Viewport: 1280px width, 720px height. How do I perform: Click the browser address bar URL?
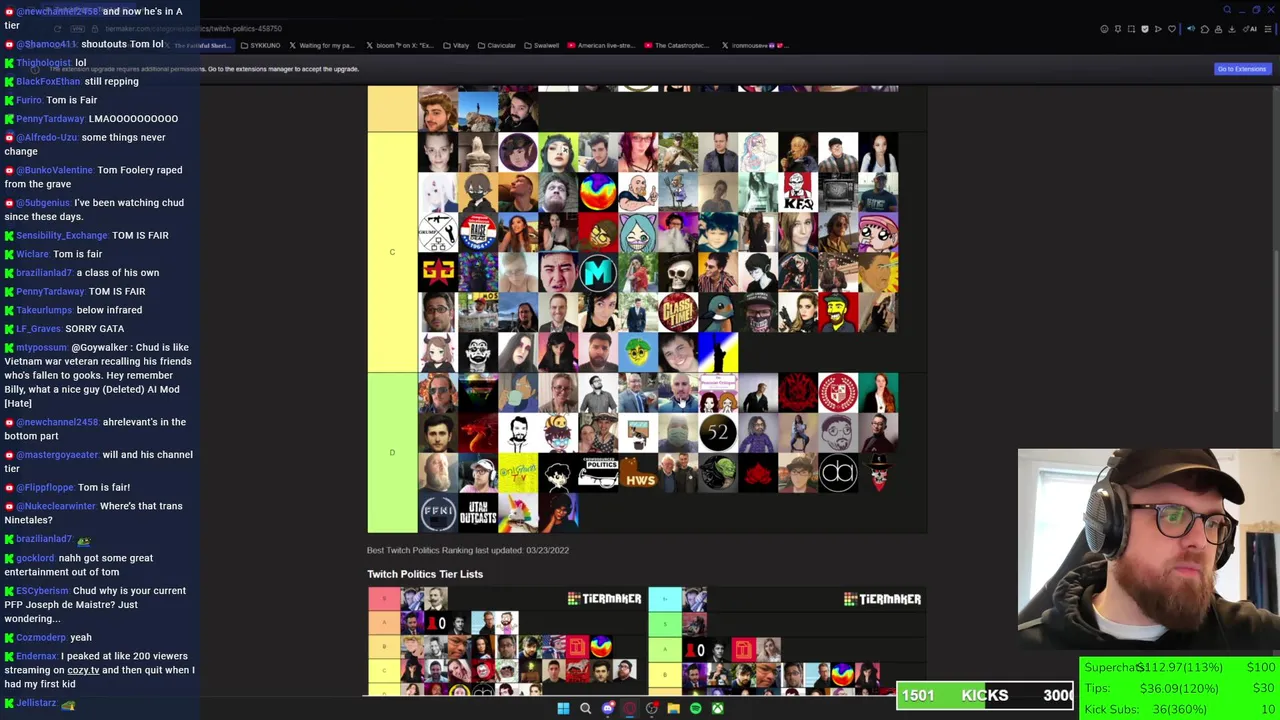[x=193, y=29]
